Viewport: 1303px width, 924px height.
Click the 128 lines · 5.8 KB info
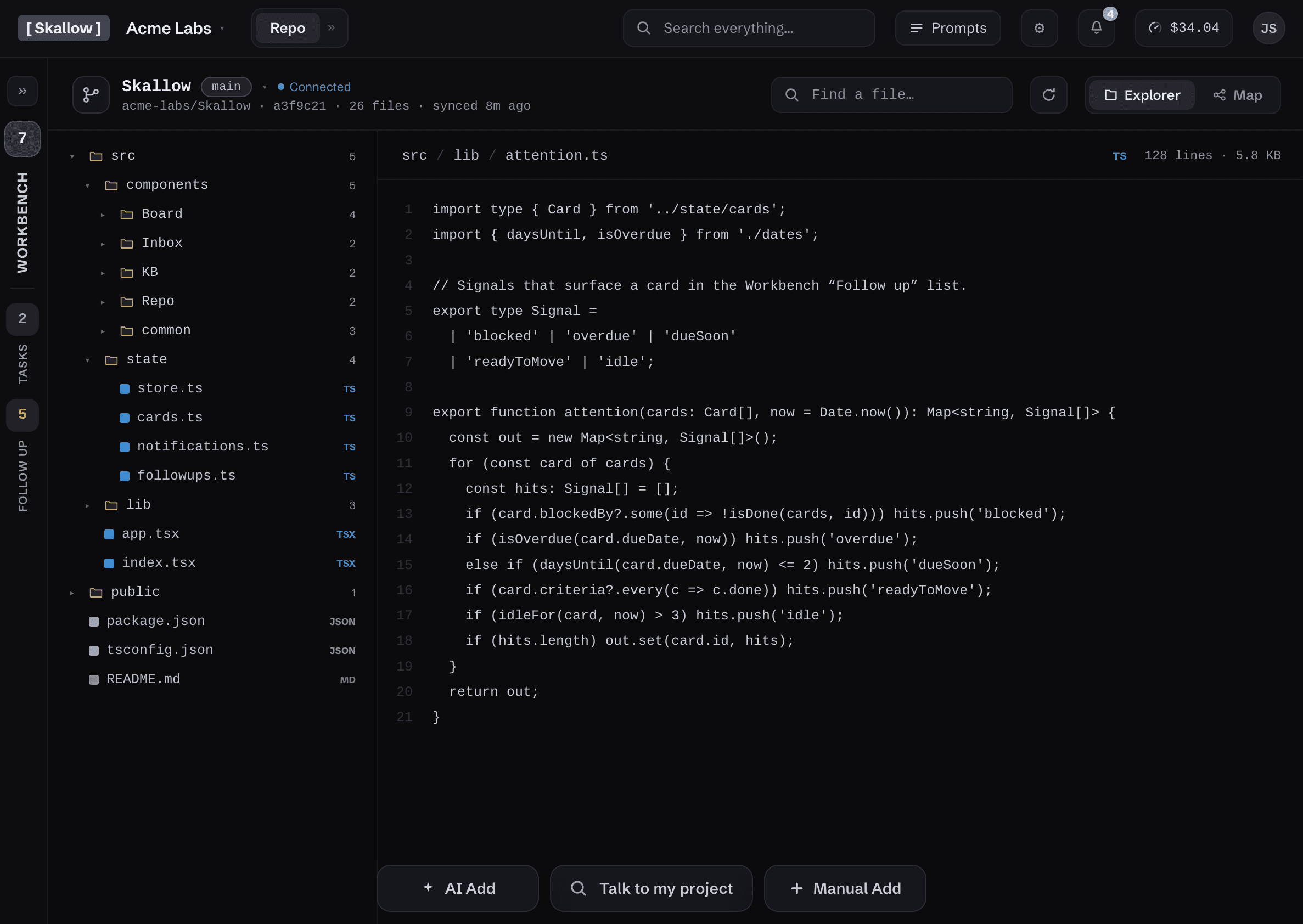coord(1212,155)
